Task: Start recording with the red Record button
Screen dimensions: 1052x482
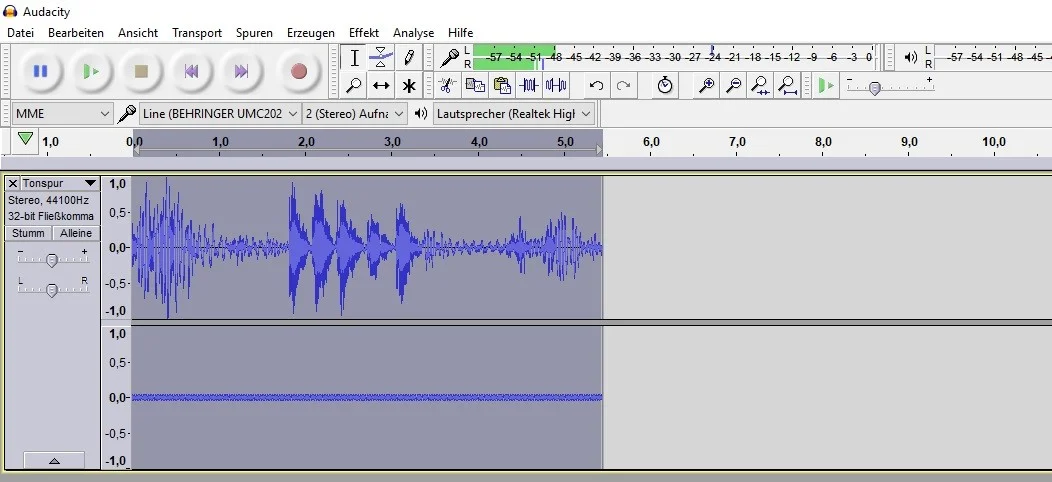Action: pyautogui.click(x=299, y=70)
